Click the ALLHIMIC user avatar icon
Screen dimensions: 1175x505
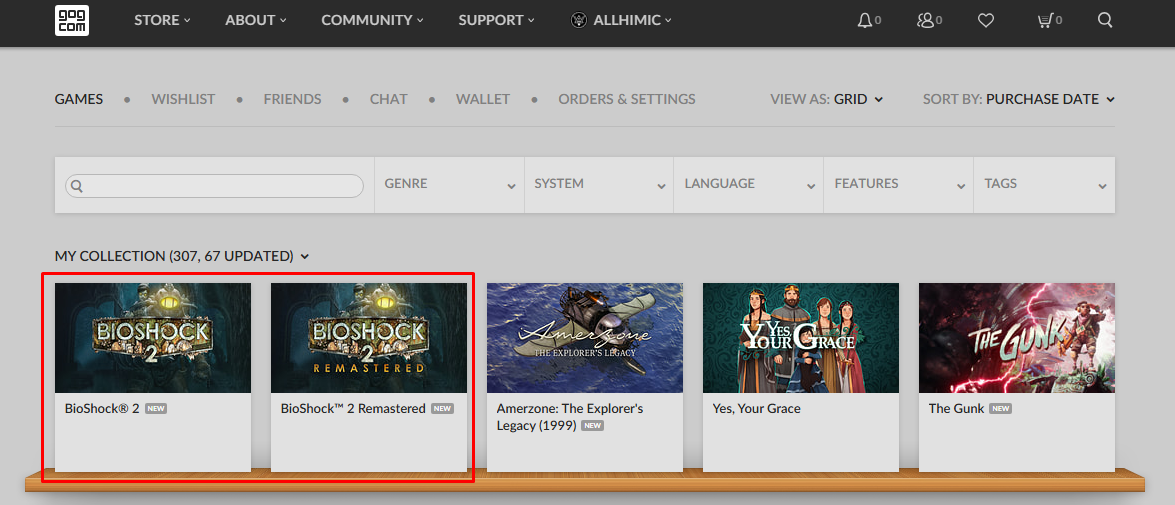(579, 20)
